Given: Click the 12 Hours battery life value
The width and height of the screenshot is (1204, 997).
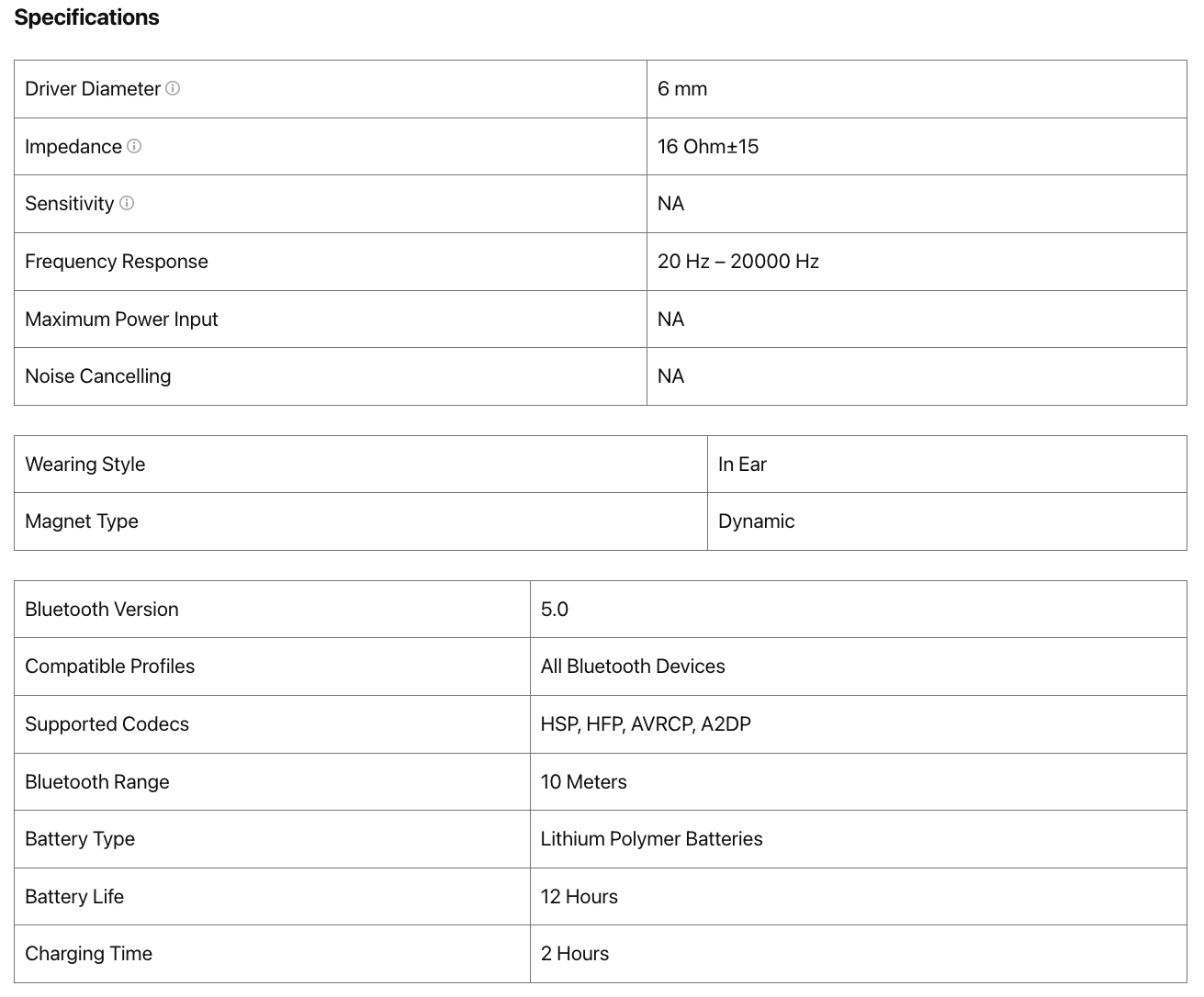Looking at the screenshot, I should point(579,897).
